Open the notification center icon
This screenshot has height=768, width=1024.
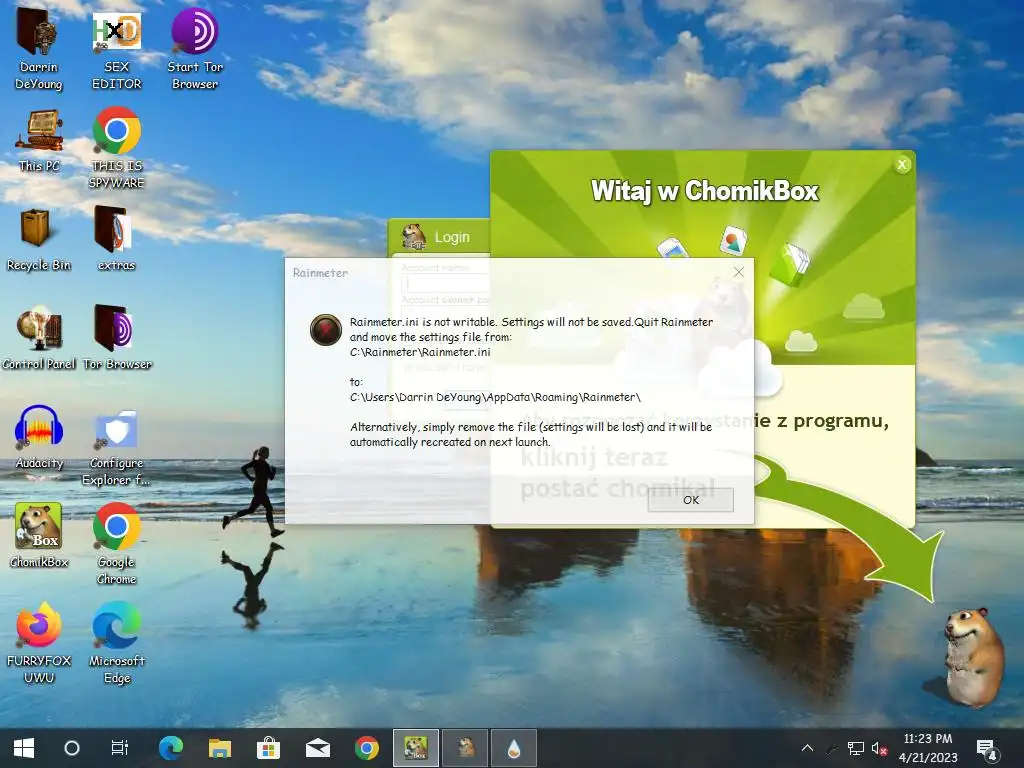986,749
